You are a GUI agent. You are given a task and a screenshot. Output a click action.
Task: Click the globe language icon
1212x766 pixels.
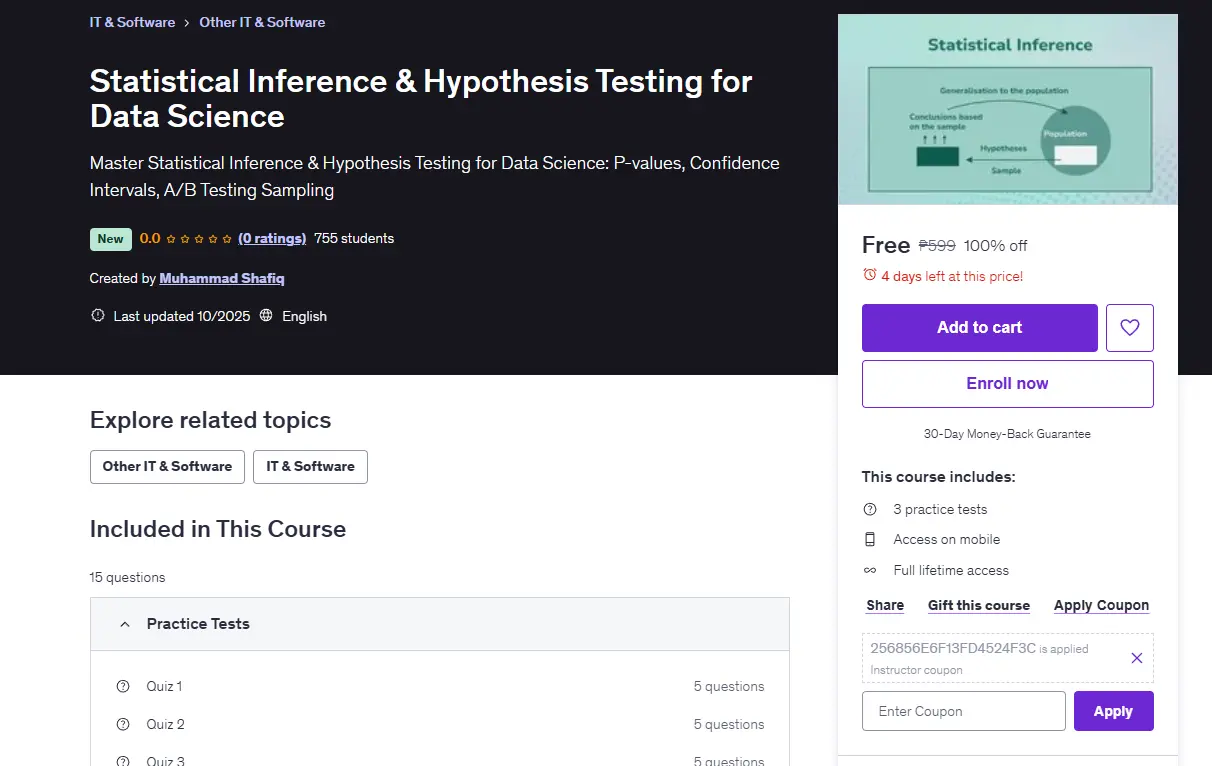point(266,316)
